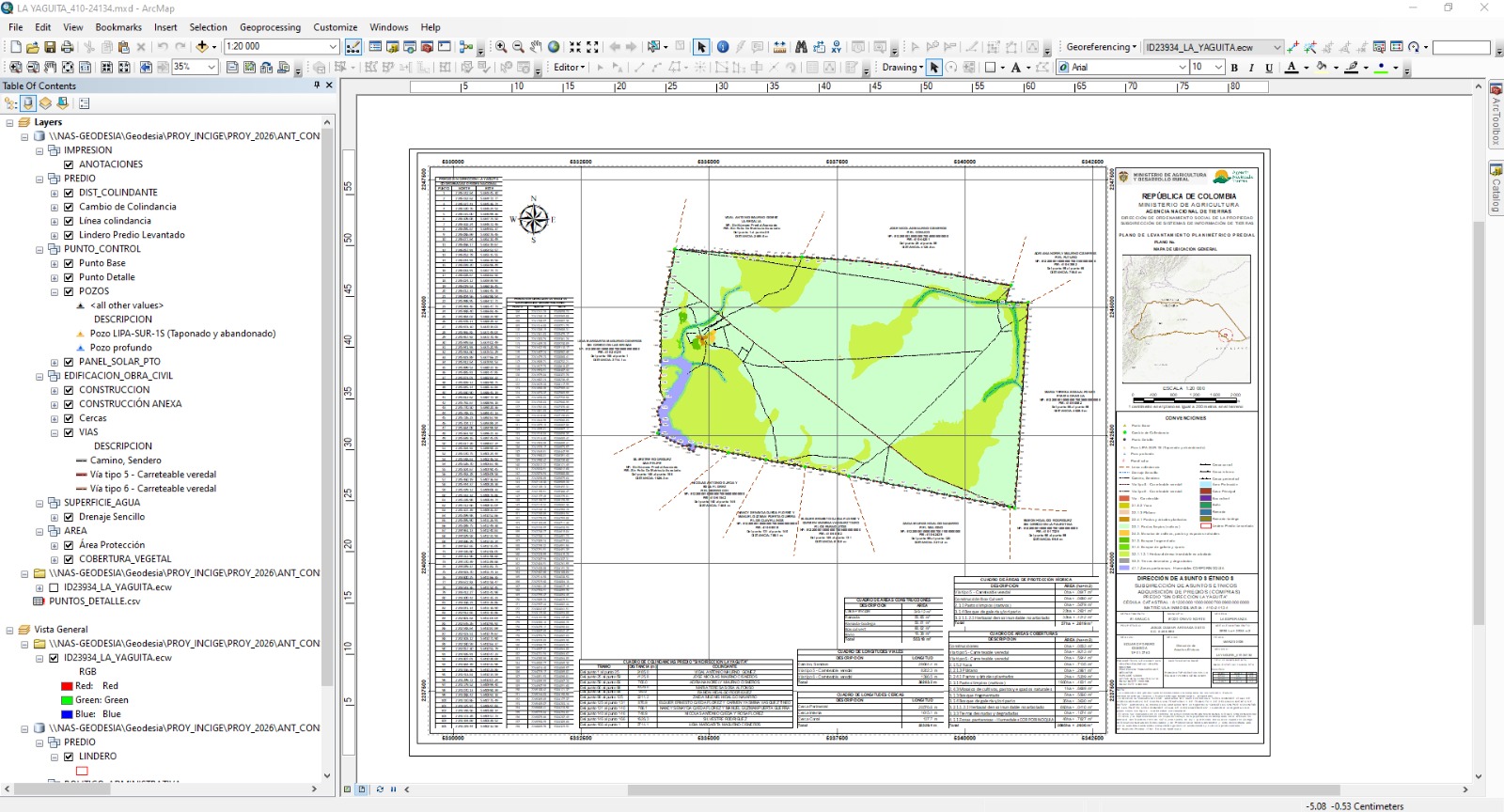Select the PUNTOS_DETALLE.csv table entry
This screenshot has width=1504, height=812.
pos(94,601)
